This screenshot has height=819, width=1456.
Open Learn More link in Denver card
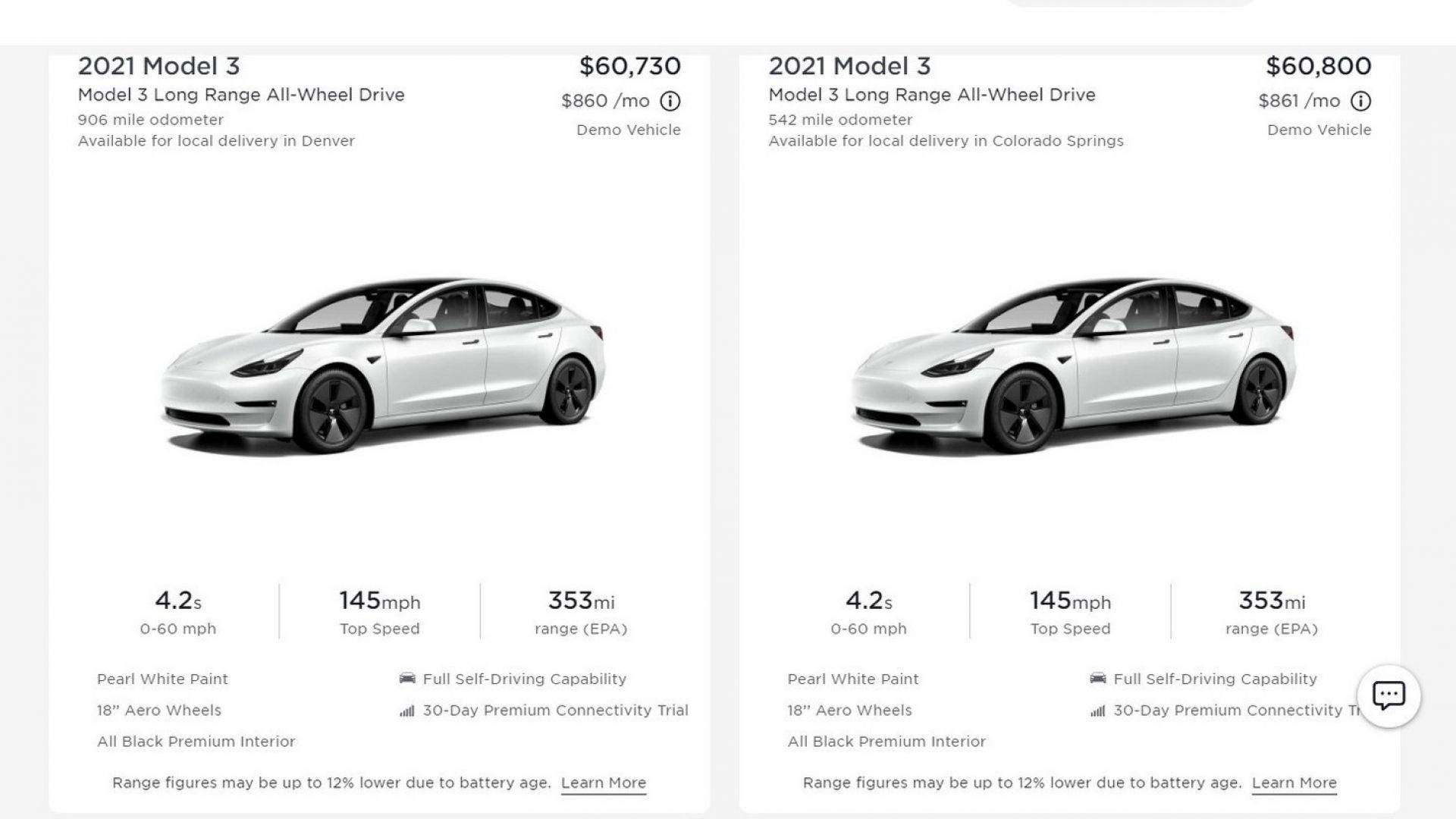point(604,783)
